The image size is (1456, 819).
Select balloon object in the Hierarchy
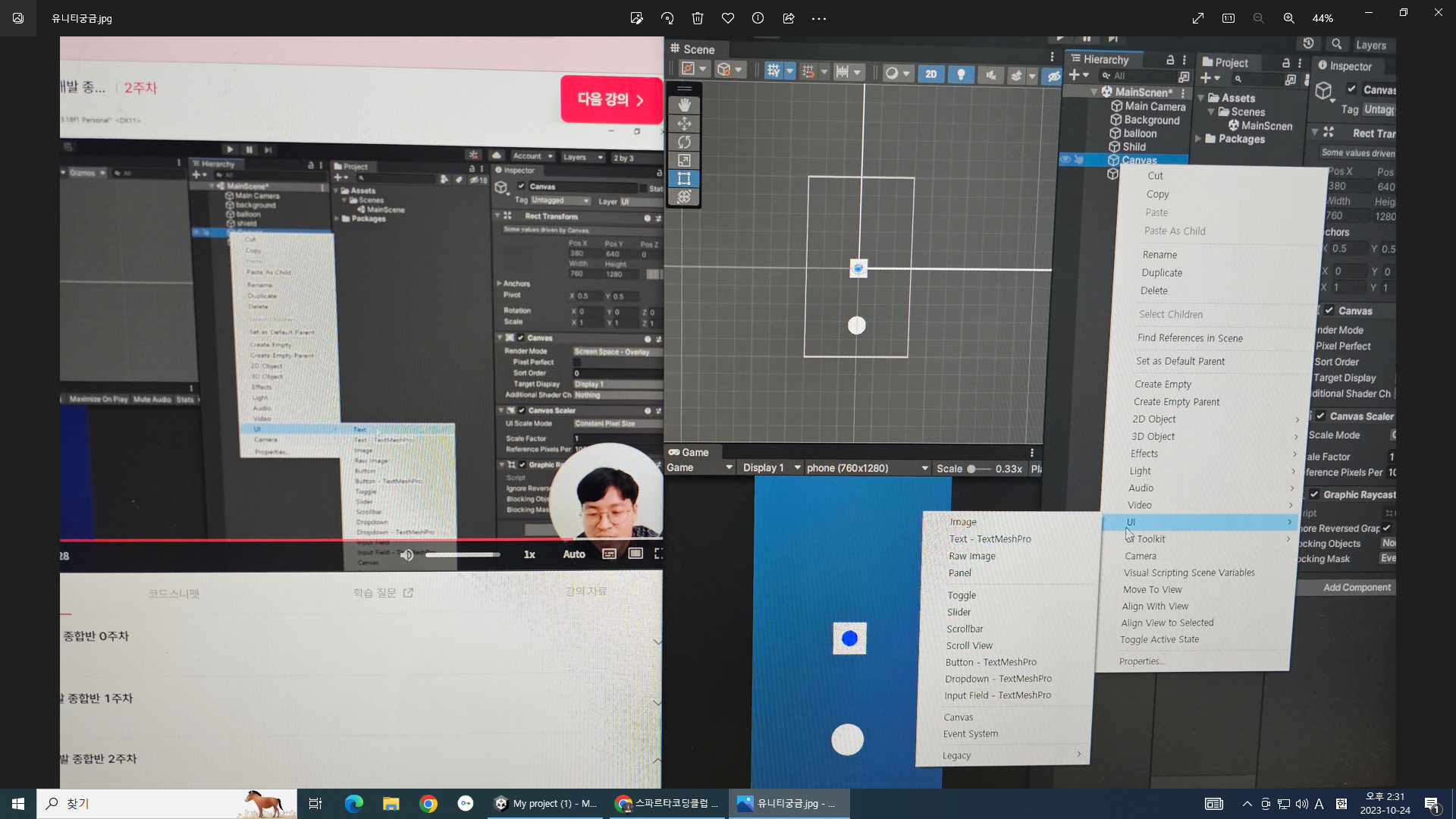point(1133,133)
